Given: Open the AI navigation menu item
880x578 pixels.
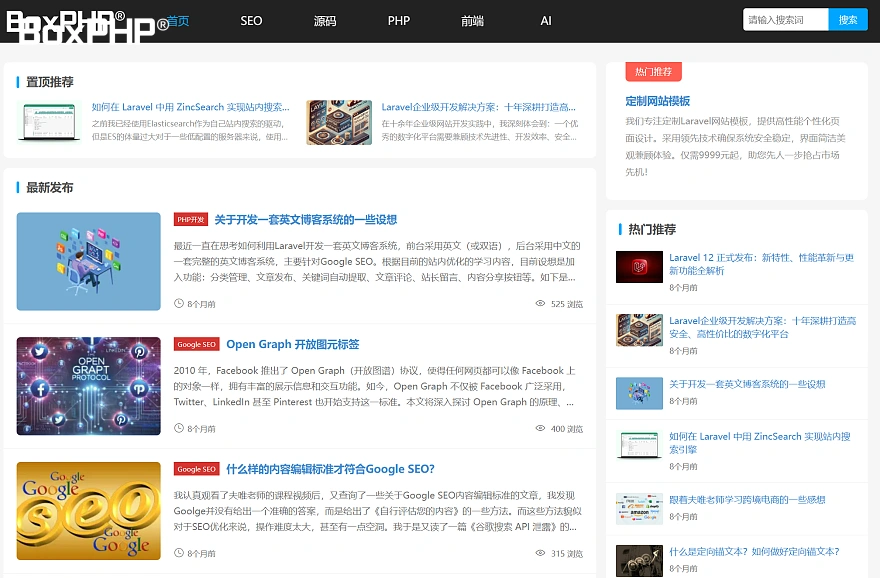Looking at the screenshot, I should coord(546,21).
